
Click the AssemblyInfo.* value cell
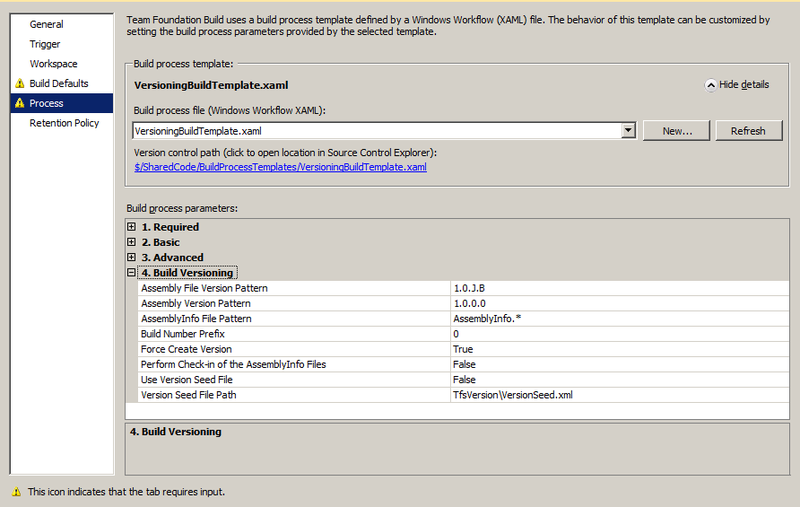619,319
